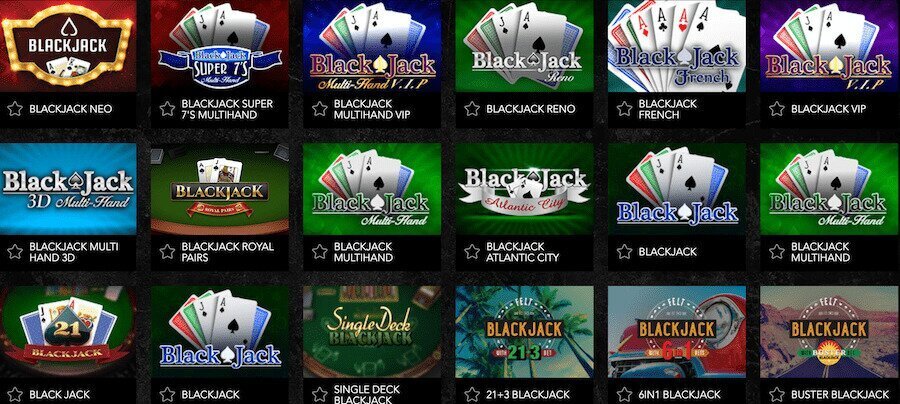Screen dimensions: 900x404
Task: Favorite Blackjack Neo with its star icon
Action: [x=15, y=109]
